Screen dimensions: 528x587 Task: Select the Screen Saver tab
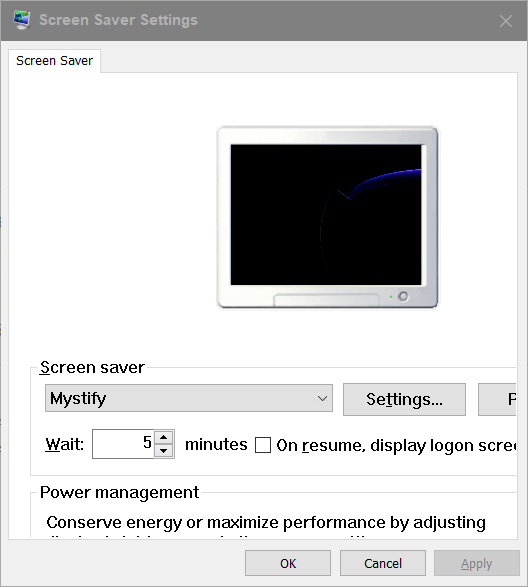55,61
